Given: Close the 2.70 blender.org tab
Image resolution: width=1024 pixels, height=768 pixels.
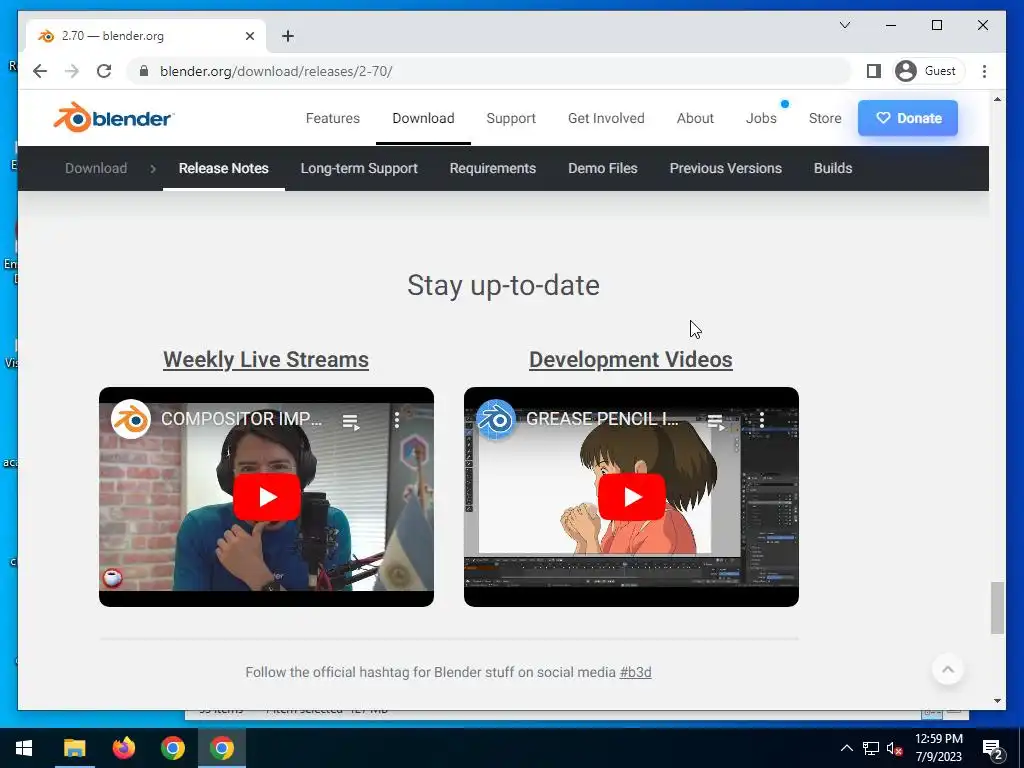Looking at the screenshot, I should pos(249,36).
